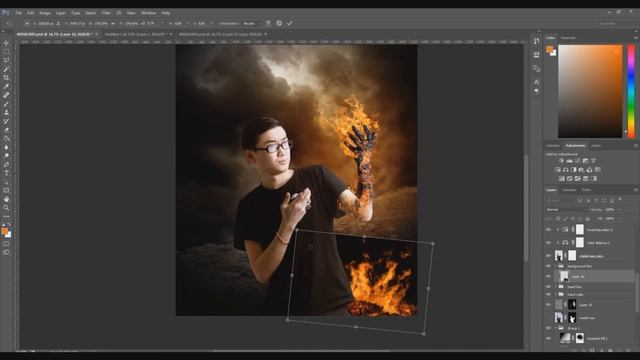The image size is (640, 360).
Task: Click the Layer 15 mask thumbnail
Action: [x=572, y=304]
